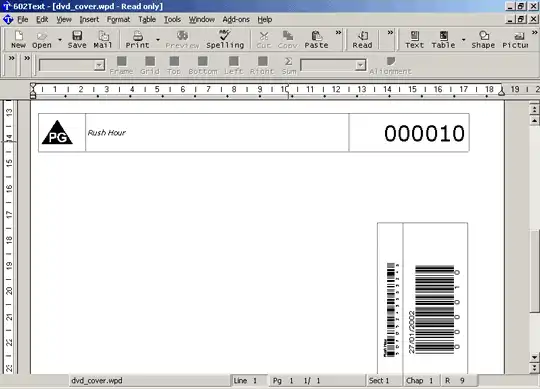Image resolution: width=540 pixels, height=389 pixels.
Task: Click the Cut toolbar icon
Action: (x=264, y=39)
